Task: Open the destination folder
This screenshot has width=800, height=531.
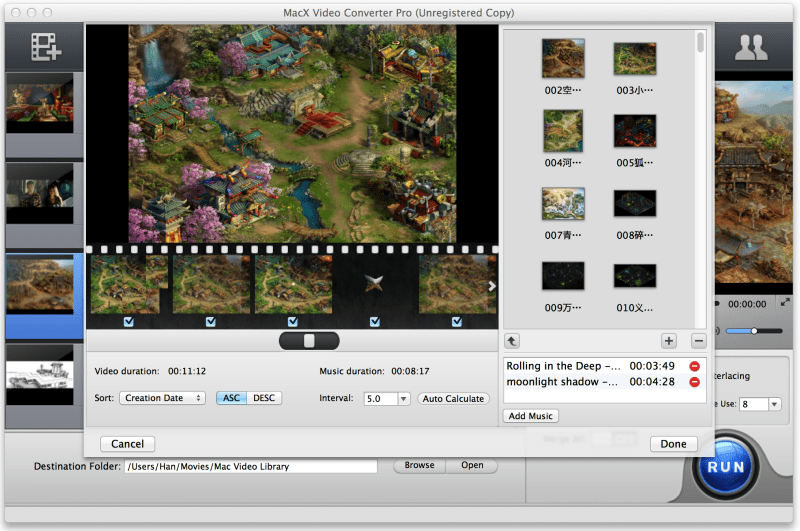Action: pyautogui.click(x=472, y=465)
